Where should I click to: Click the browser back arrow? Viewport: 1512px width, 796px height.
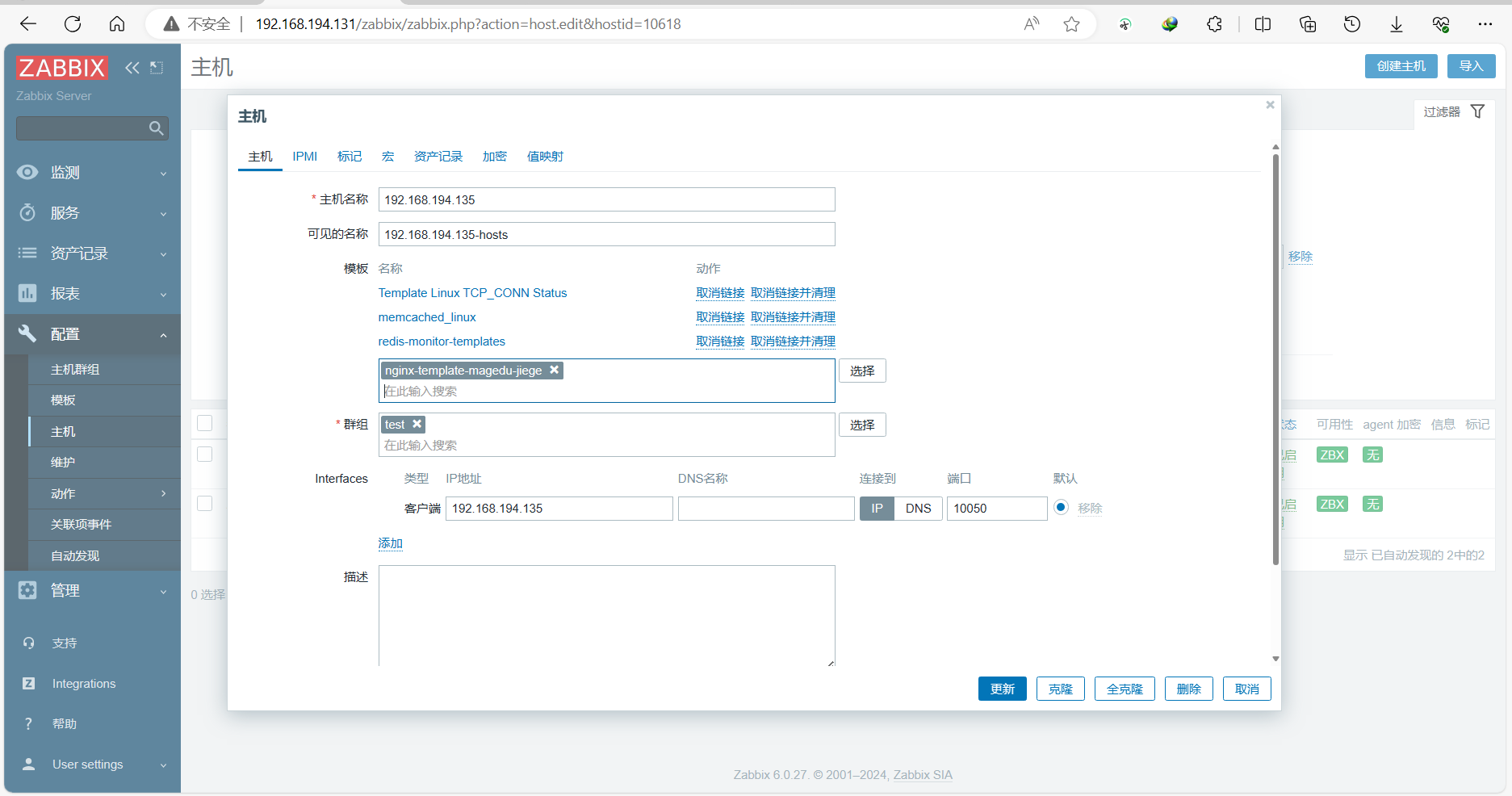tap(28, 24)
